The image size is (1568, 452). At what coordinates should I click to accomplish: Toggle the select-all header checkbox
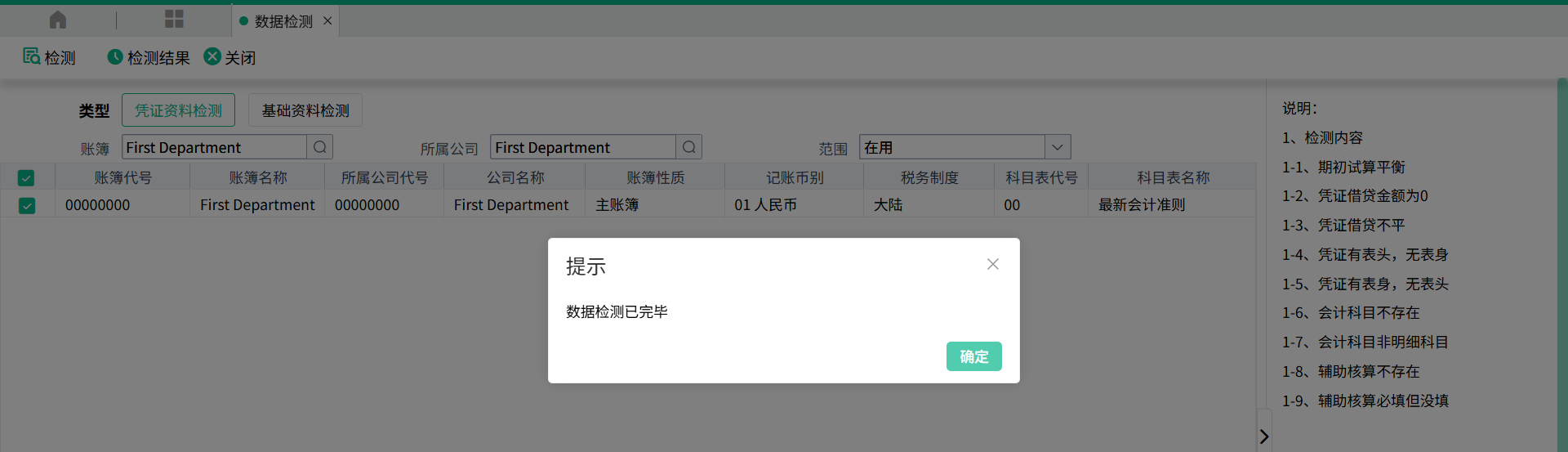coord(26,177)
